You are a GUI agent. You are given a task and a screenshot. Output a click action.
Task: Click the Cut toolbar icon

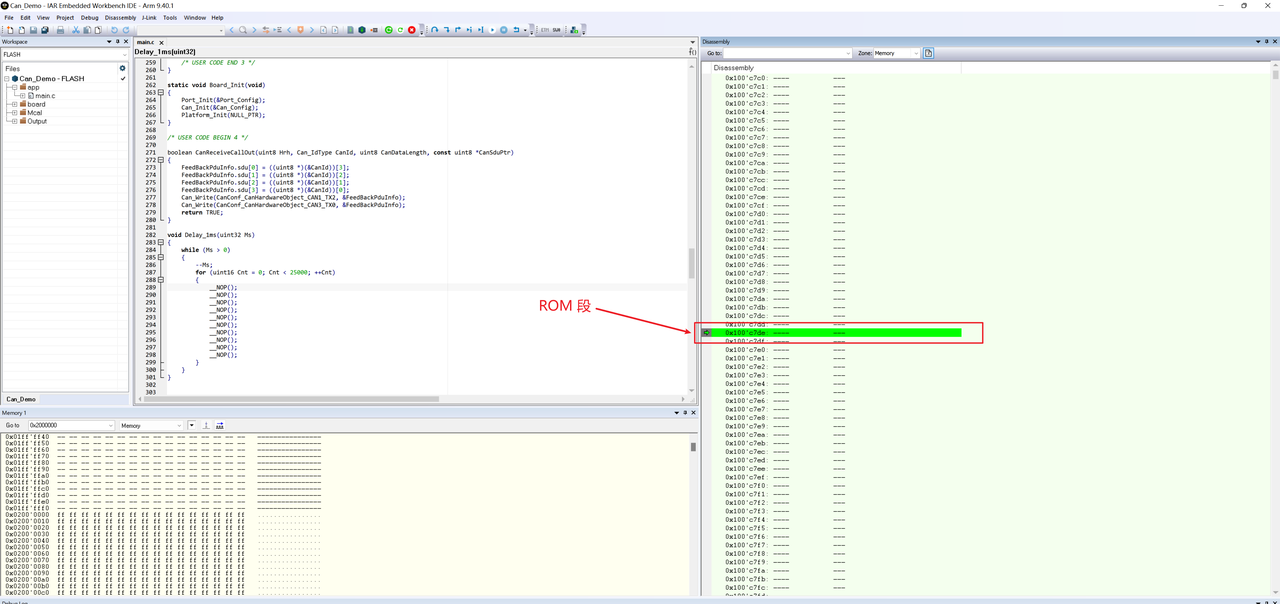[x=76, y=30]
